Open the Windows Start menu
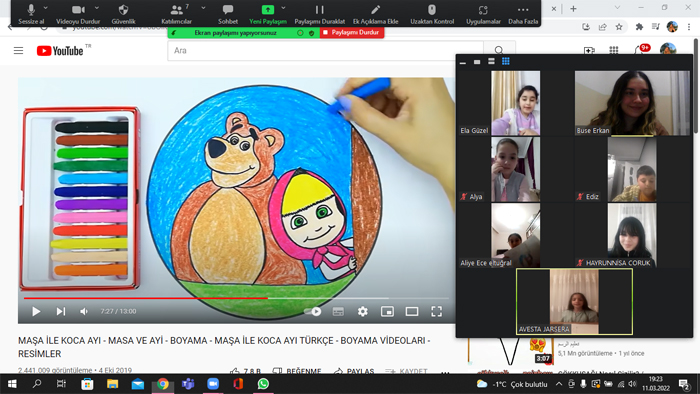Image resolution: width=700 pixels, height=394 pixels. 12,384
